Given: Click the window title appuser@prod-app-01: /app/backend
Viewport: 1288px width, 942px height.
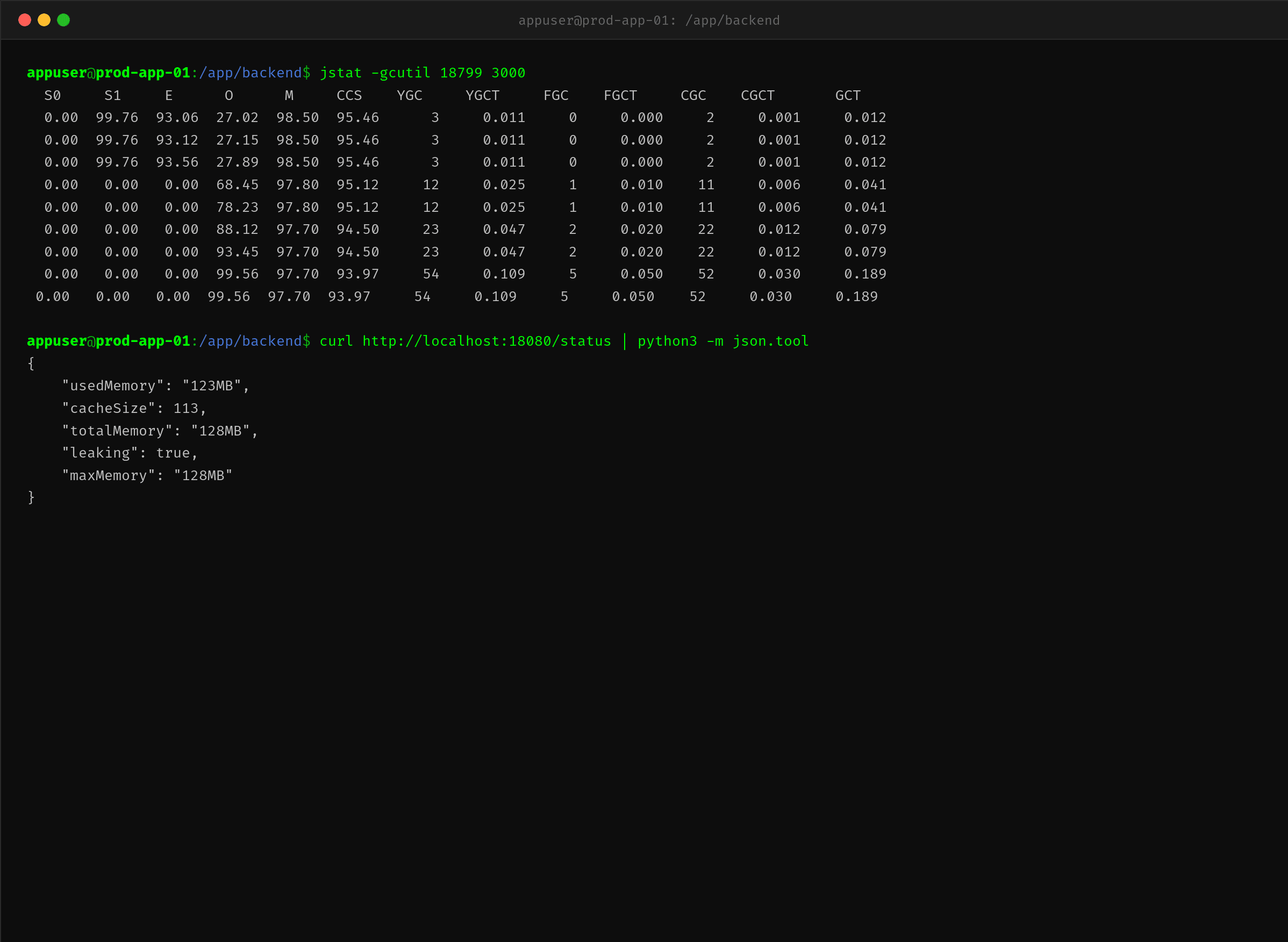Looking at the screenshot, I should pyautogui.click(x=649, y=20).
